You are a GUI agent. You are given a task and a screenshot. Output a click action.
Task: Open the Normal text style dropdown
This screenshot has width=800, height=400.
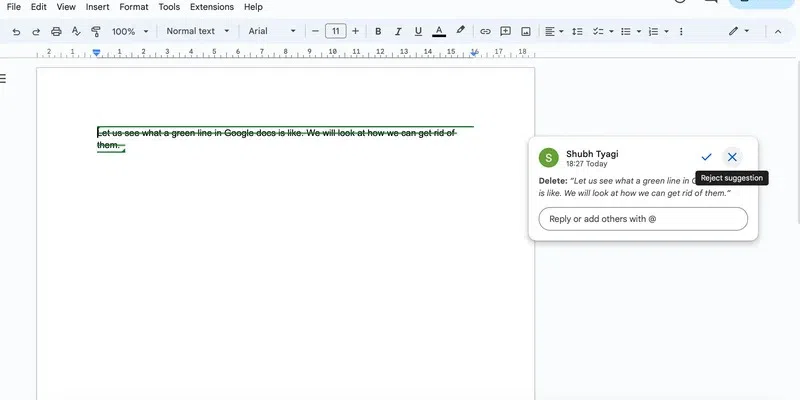coord(198,31)
